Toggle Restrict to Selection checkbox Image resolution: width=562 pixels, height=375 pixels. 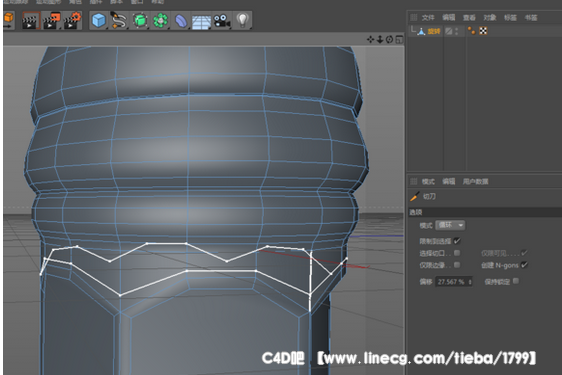click(x=457, y=241)
